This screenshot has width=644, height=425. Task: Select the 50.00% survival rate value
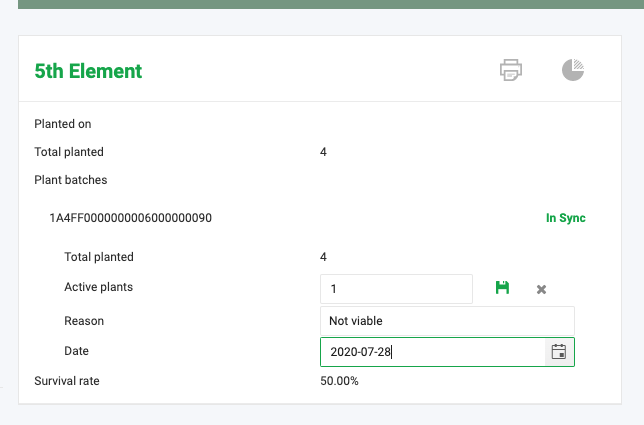339,381
